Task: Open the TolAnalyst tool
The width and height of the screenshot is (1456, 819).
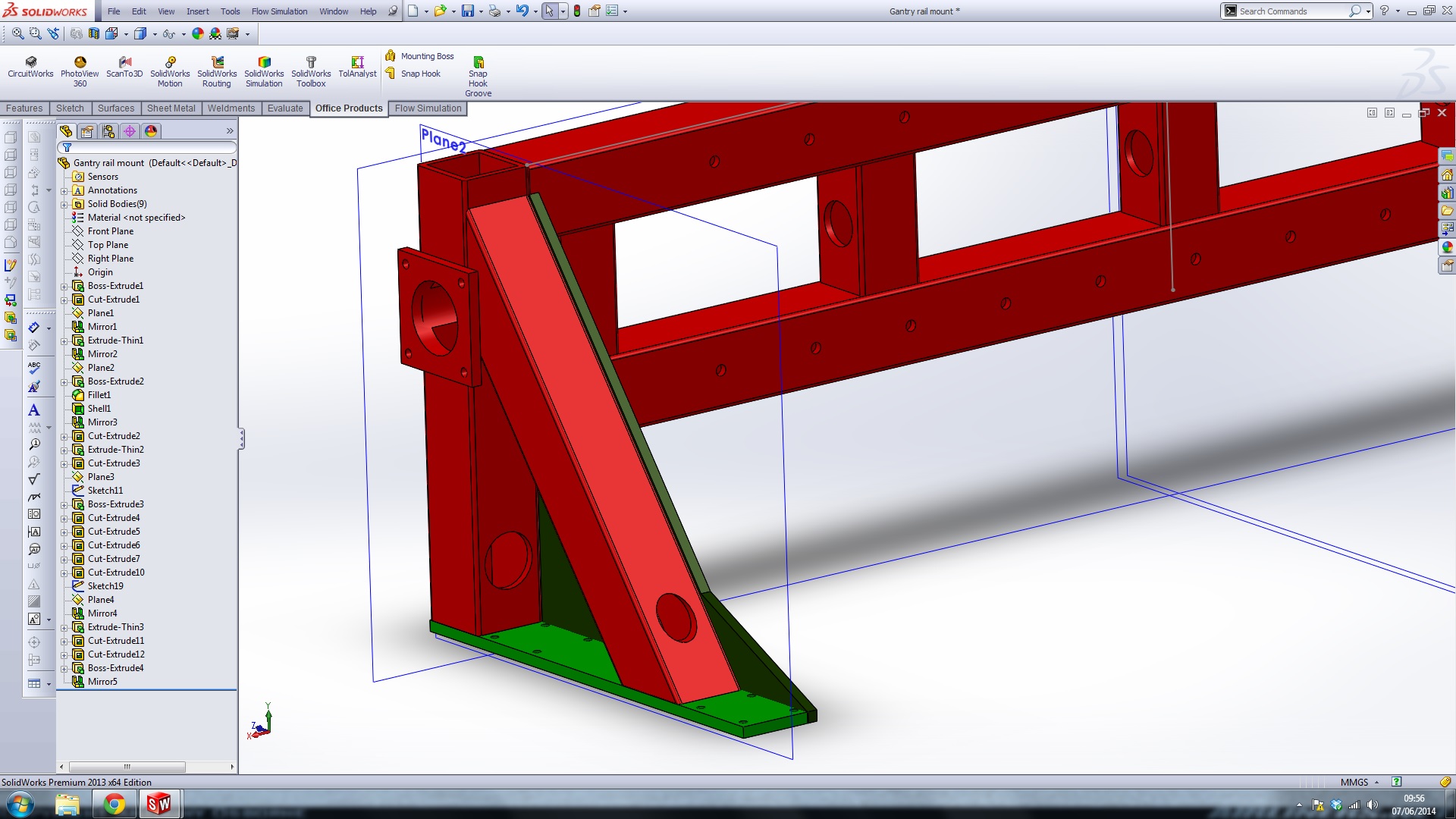Action: coord(357,67)
